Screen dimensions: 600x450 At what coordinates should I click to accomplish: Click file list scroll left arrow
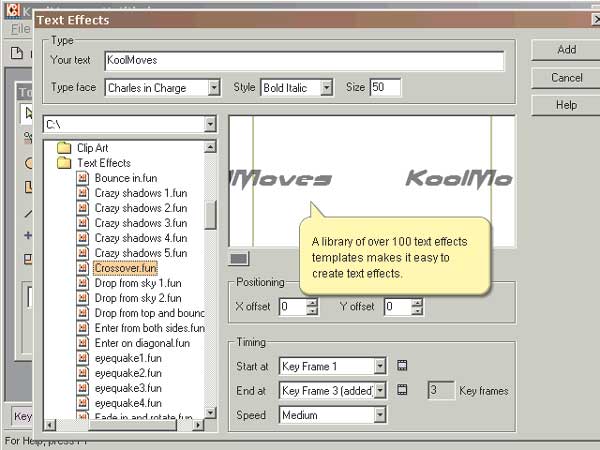pos(50,425)
